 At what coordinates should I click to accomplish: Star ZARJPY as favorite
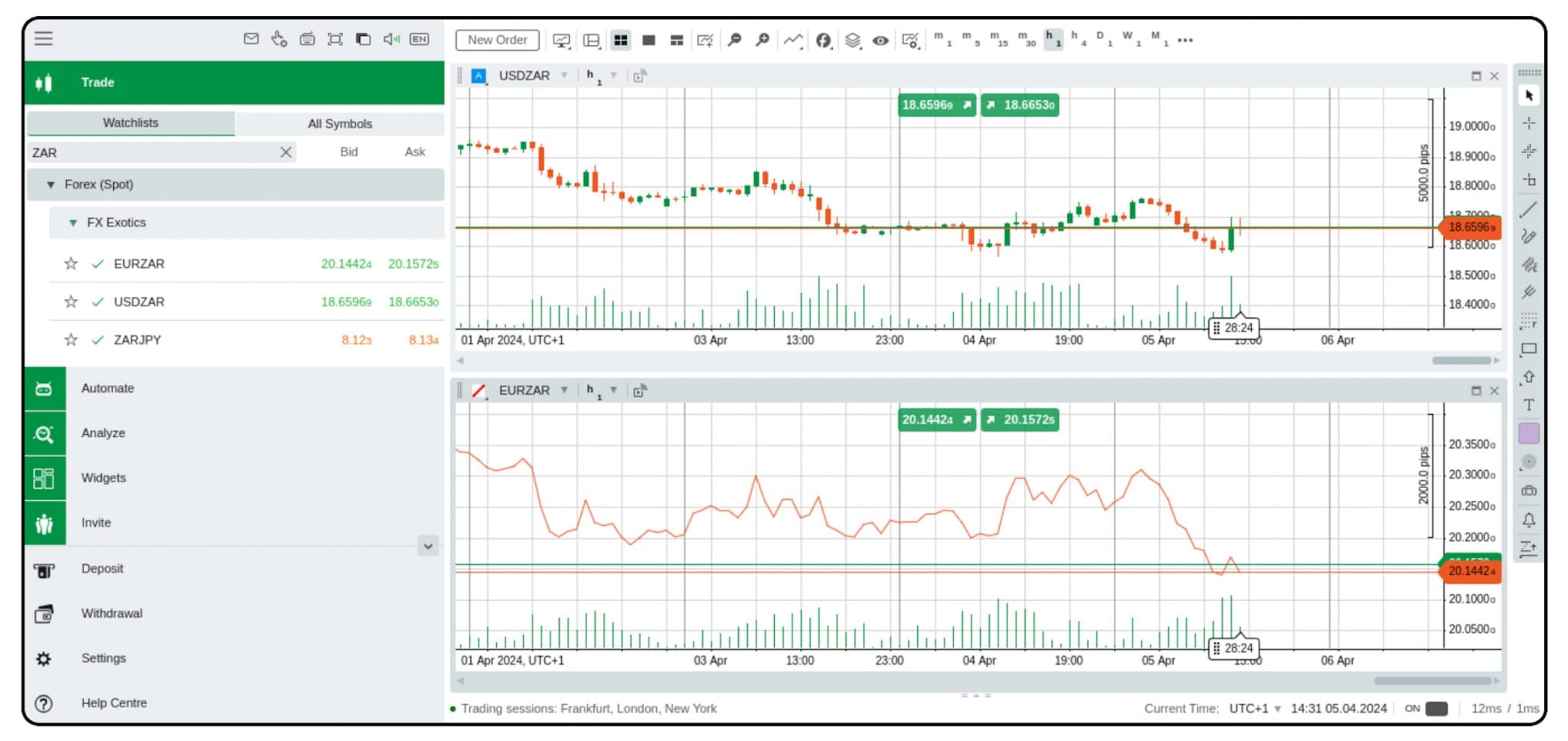[x=70, y=340]
